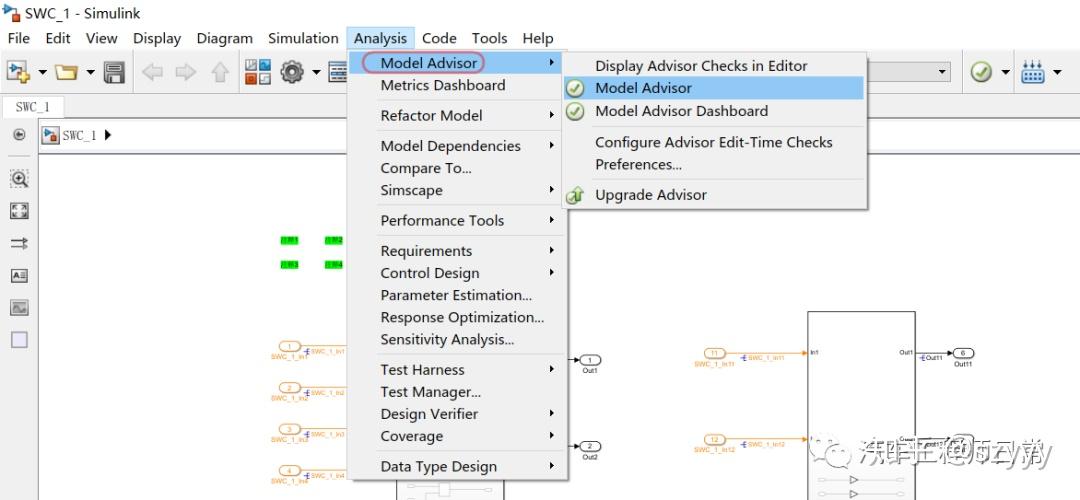The width and height of the screenshot is (1080, 500).
Task: Open the New Model dropdown arrow
Action: click(42, 72)
